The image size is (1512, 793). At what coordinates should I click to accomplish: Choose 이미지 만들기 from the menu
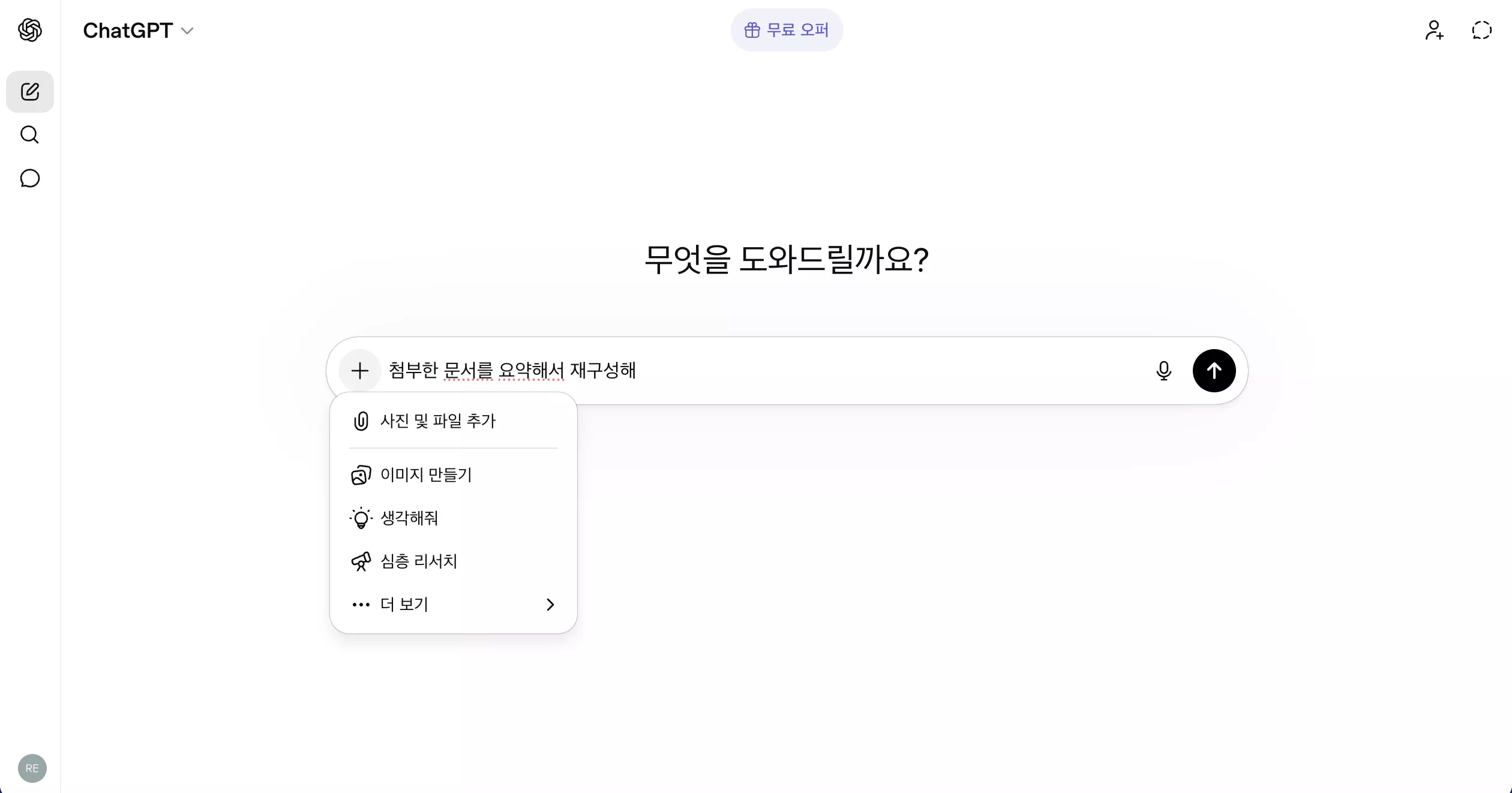(x=427, y=475)
